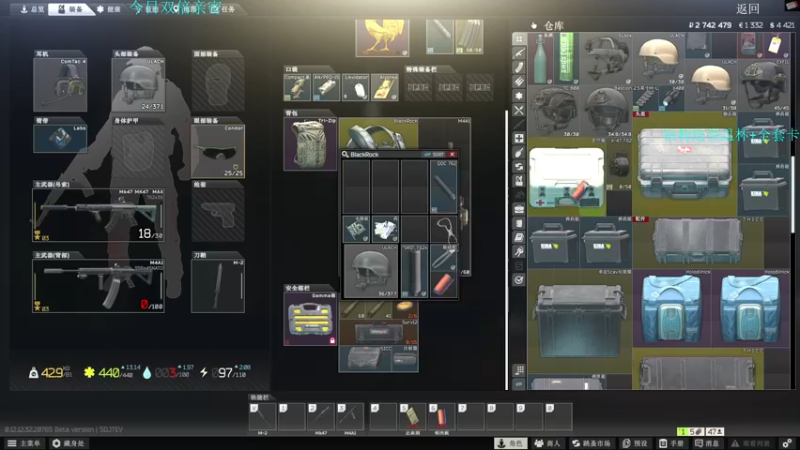Filter stash by magazines

point(519,67)
